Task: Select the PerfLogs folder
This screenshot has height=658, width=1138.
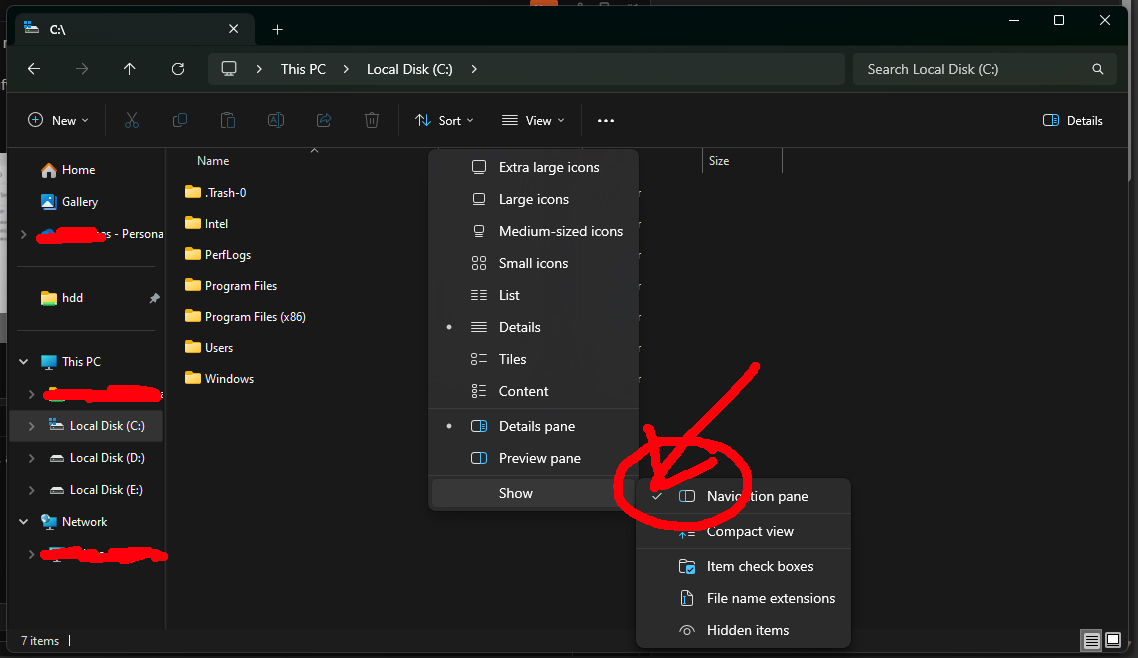Action: (218, 255)
